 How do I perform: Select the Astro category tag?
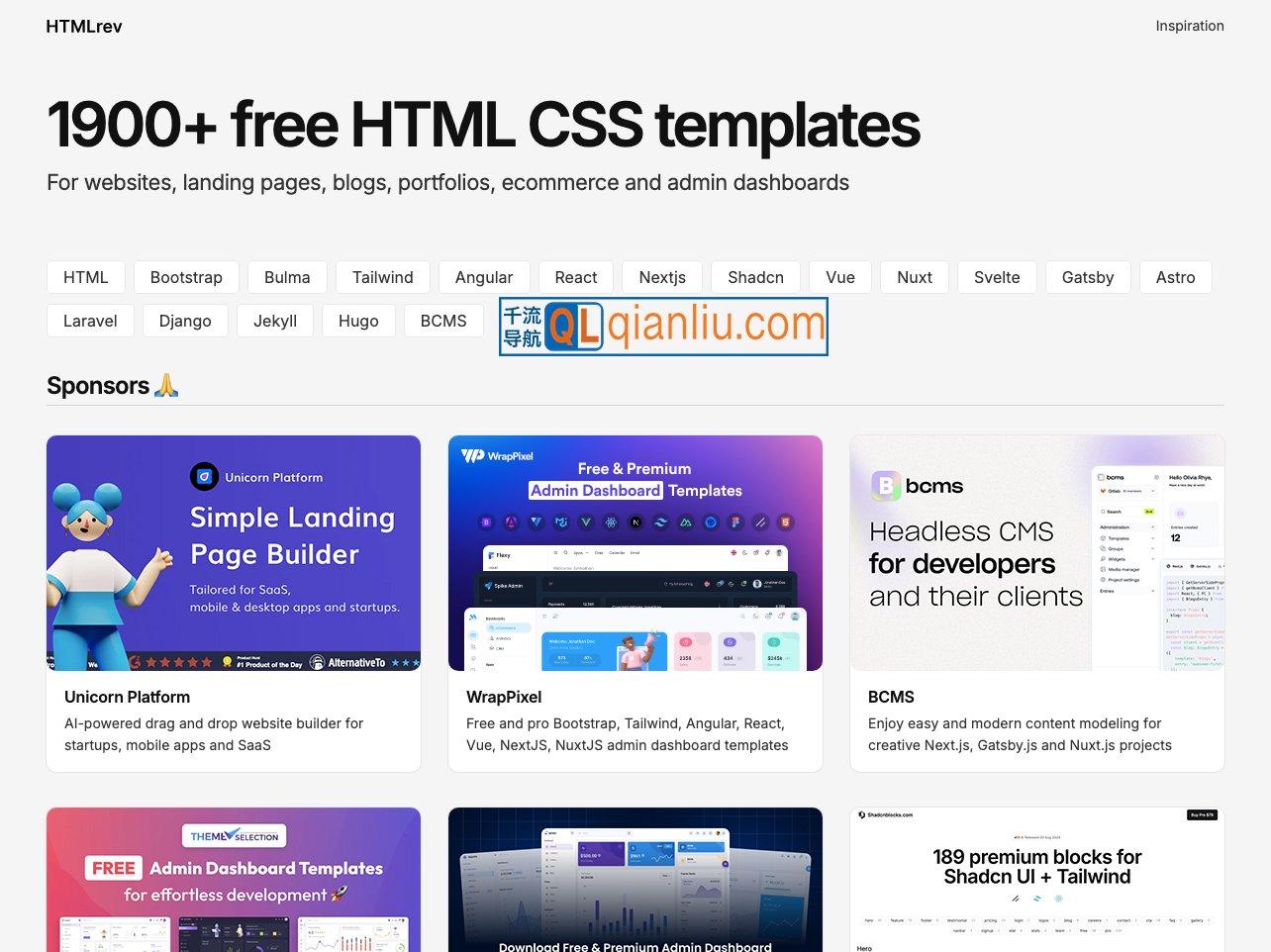1175,277
